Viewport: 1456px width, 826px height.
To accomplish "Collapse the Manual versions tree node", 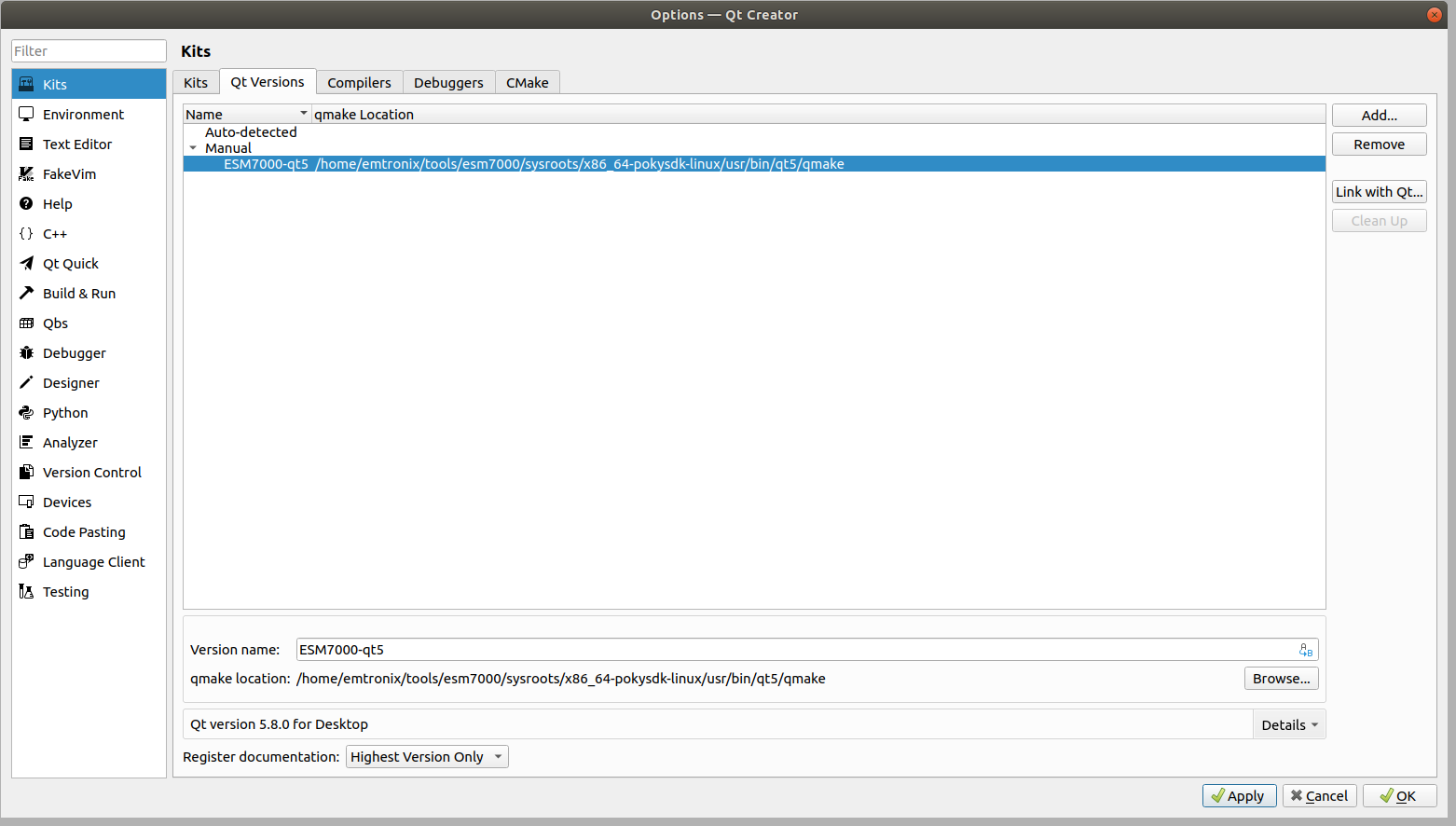I will coord(193,148).
